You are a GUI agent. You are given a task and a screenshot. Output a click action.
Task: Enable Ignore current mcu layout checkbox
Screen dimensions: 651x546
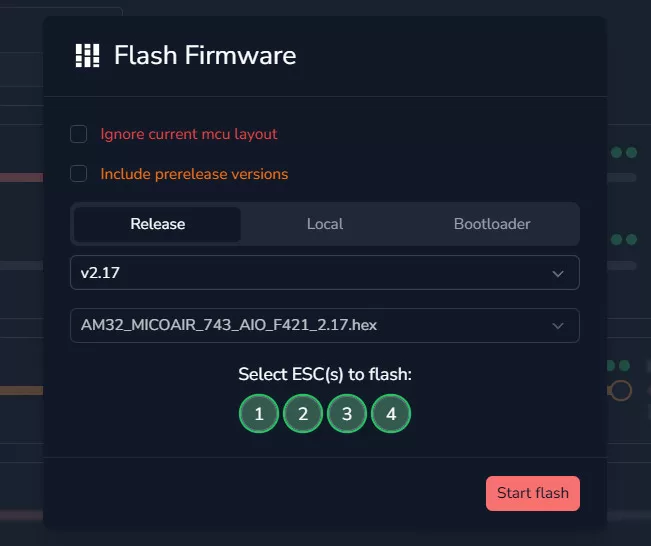(78, 134)
